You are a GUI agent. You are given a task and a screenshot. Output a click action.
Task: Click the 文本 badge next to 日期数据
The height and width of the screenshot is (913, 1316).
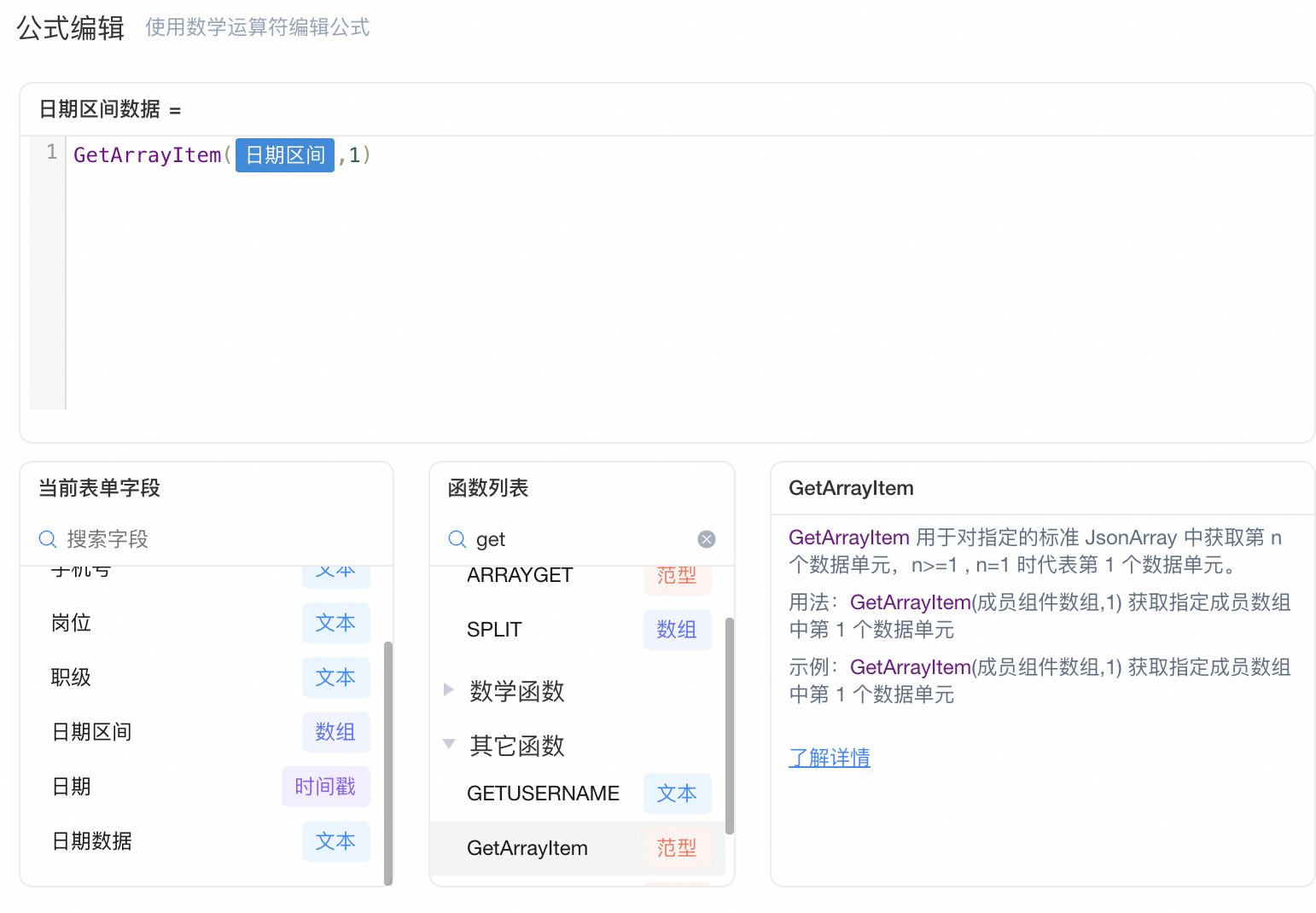335,841
